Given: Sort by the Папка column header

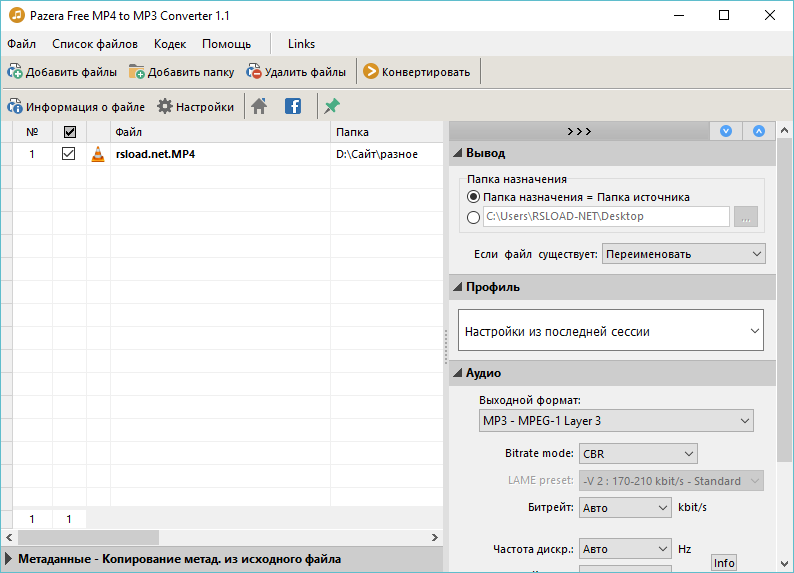Looking at the screenshot, I should (x=387, y=132).
